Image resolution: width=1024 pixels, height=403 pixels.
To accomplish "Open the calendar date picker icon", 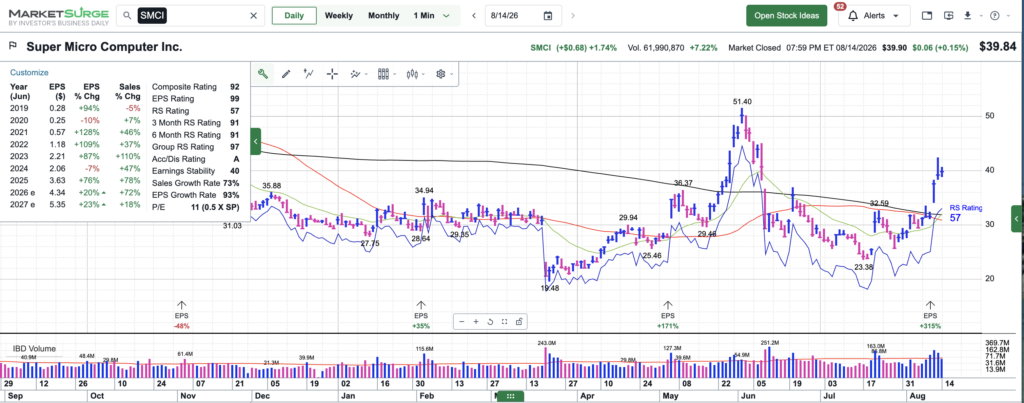I will [x=548, y=16].
